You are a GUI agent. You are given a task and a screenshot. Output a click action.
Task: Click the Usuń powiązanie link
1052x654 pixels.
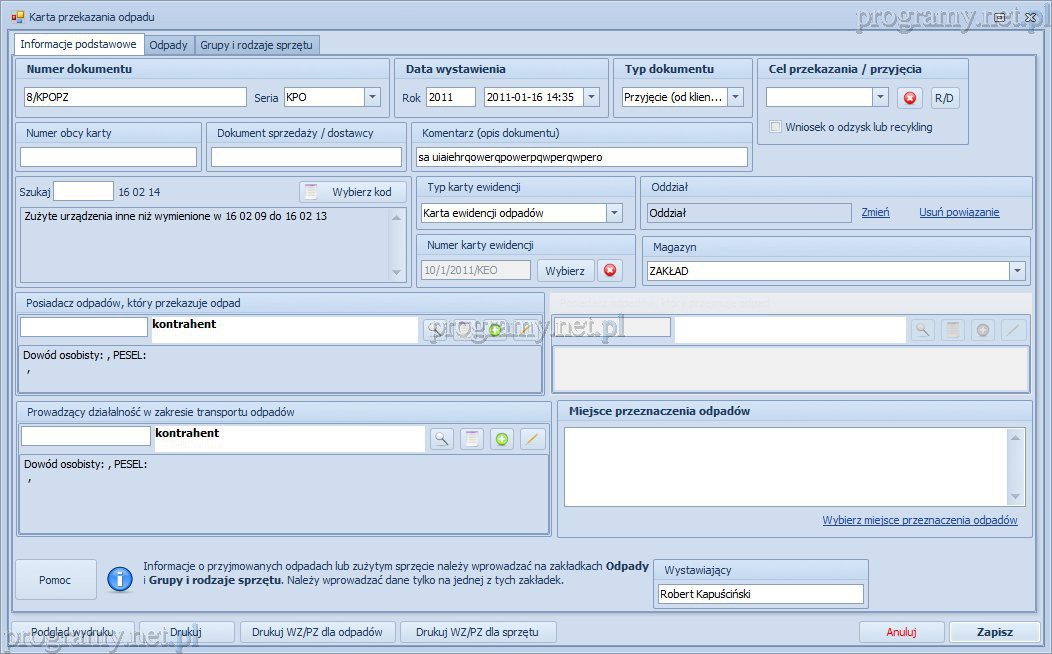(958, 212)
